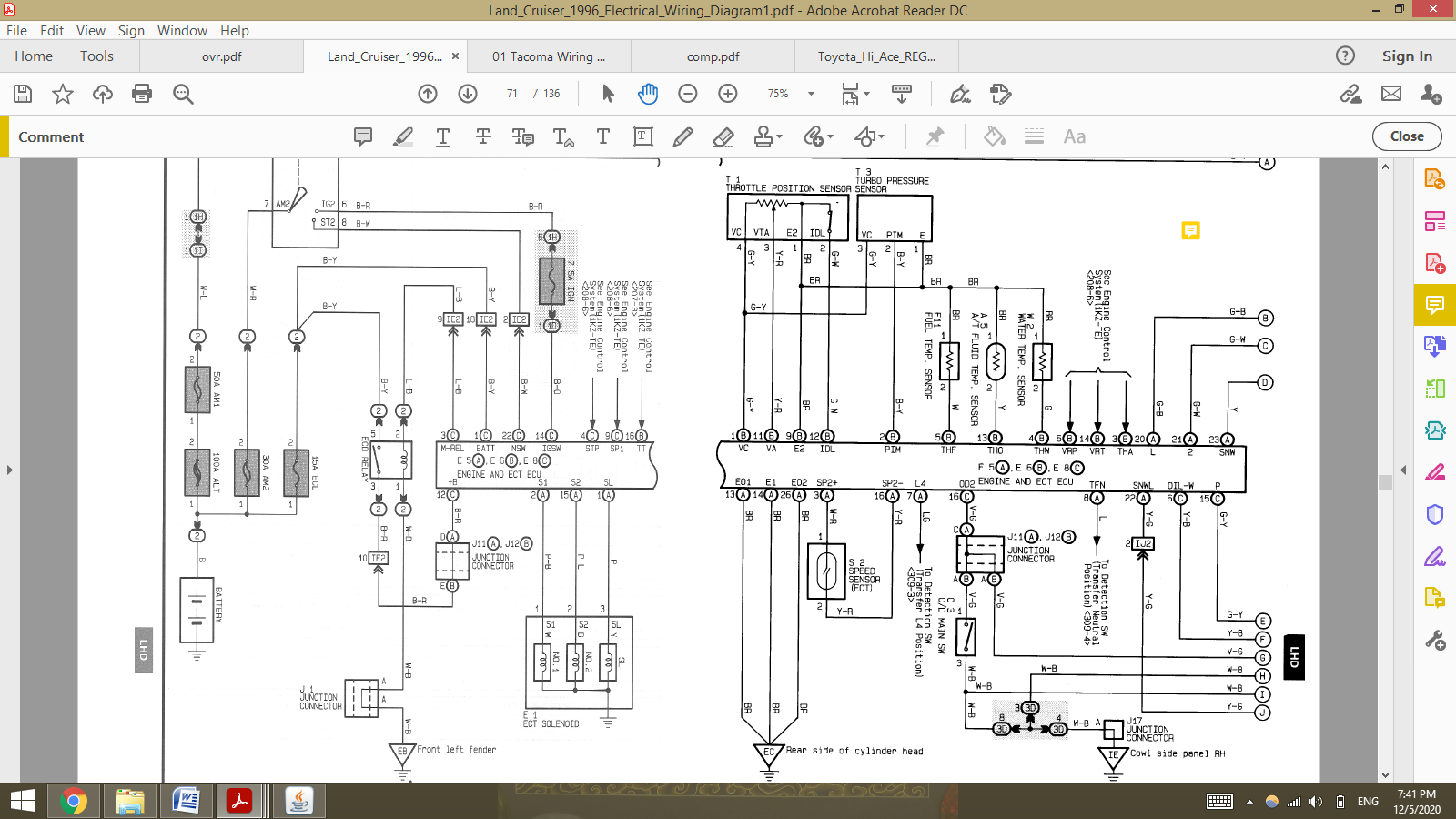Select the Hand pan tool
The image size is (1456, 819).
coord(647,94)
